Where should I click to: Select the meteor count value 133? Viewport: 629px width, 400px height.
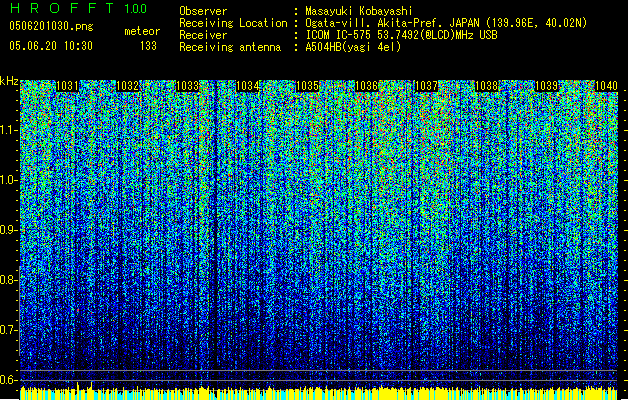tap(148, 46)
